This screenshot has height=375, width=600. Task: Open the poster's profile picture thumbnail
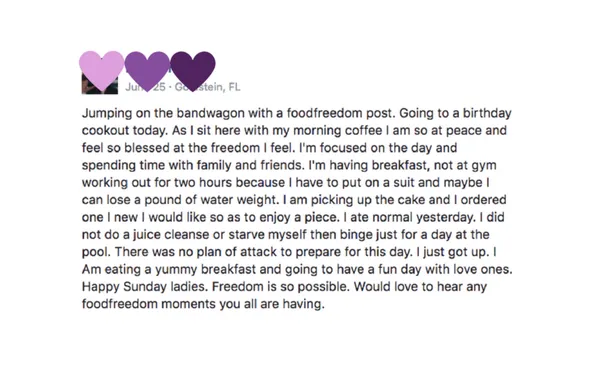coord(99,84)
